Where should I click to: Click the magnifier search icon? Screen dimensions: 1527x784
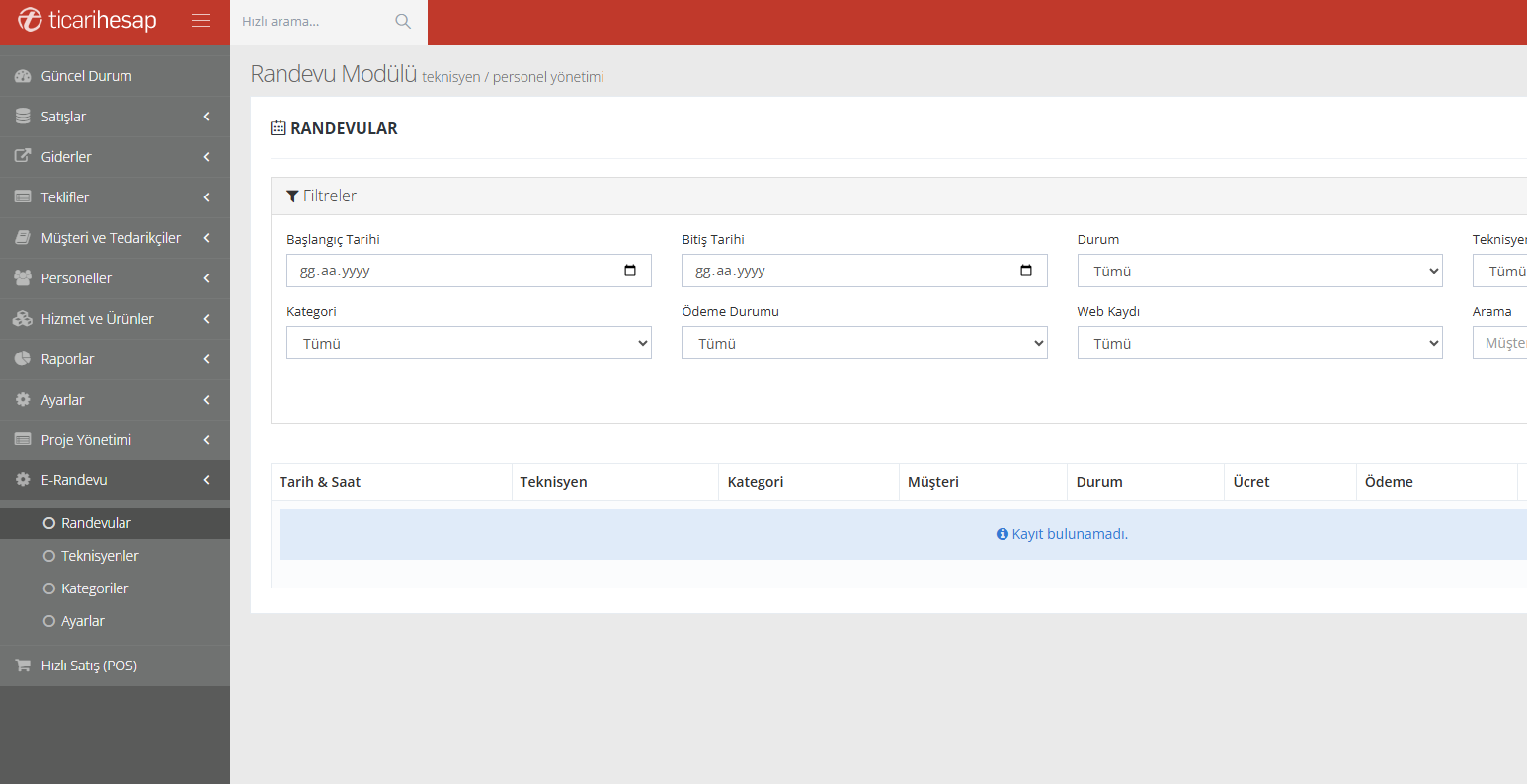point(403,21)
